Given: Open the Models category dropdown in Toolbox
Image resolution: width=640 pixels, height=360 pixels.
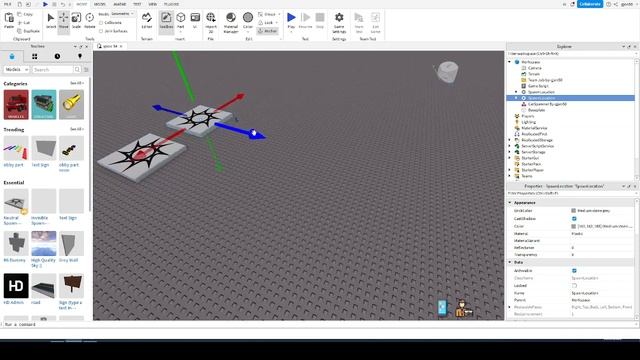Looking at the screenshot, I should click(16, 69).
